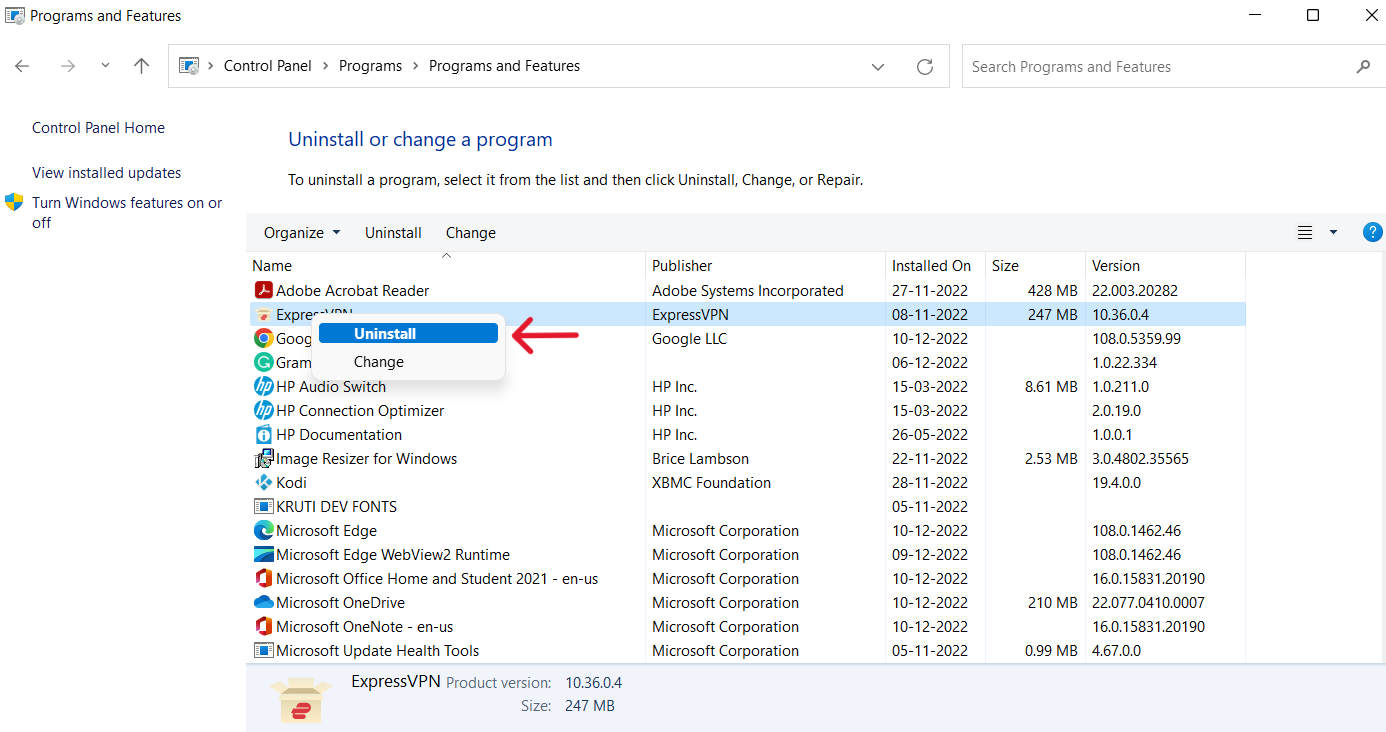Click the Kodi program icon

tap(263, 483)
